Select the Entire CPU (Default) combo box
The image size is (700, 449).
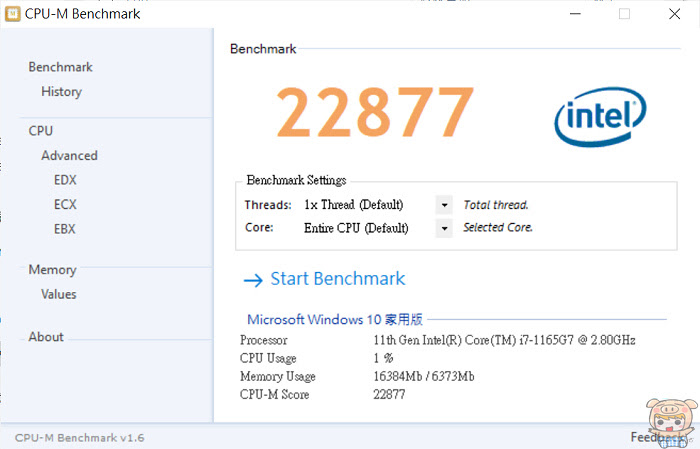click(370, 228)
